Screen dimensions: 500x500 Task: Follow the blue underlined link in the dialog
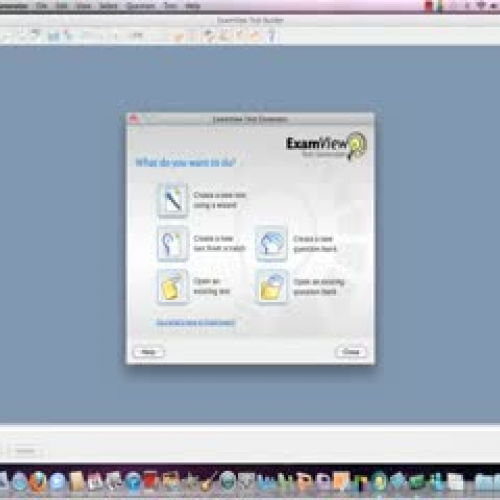click(196, 322)
